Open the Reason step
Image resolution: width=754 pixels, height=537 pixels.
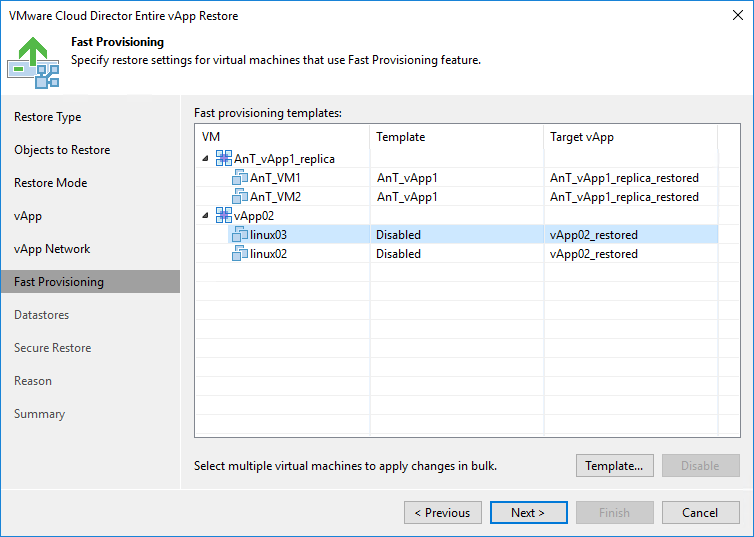point(33,381)
